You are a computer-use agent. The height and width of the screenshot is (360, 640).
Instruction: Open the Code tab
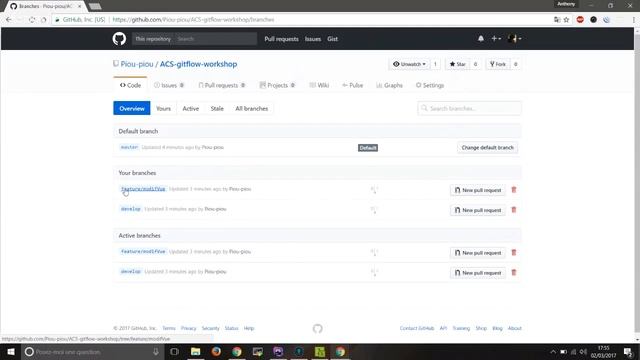(130, 85)
